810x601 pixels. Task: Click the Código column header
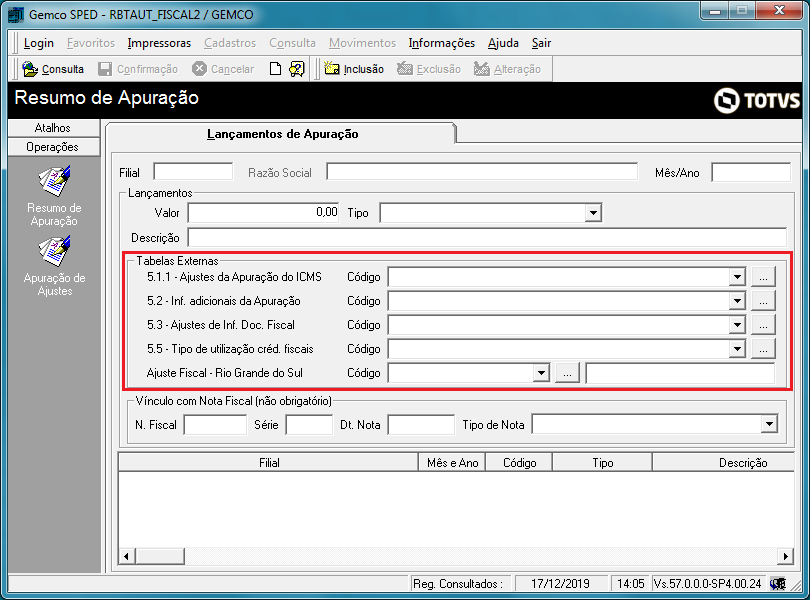(x=519, y=463)
